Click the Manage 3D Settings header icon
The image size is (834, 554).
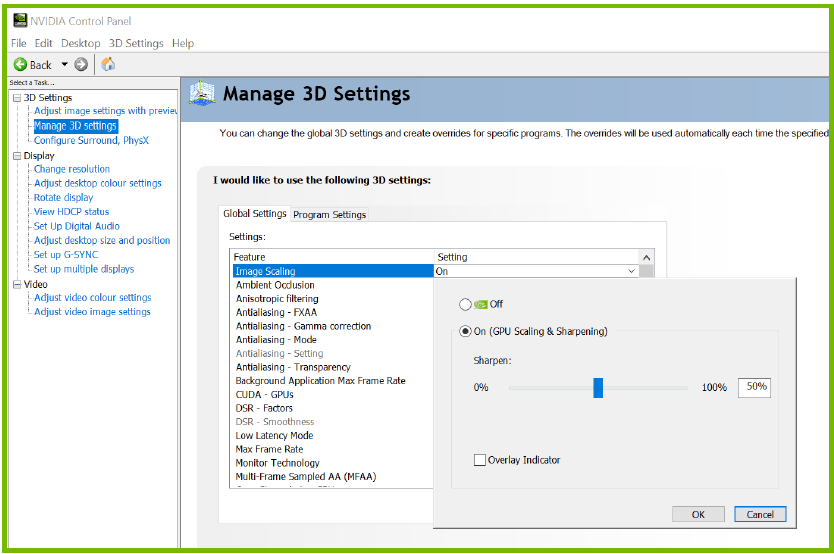coord(203,95)
